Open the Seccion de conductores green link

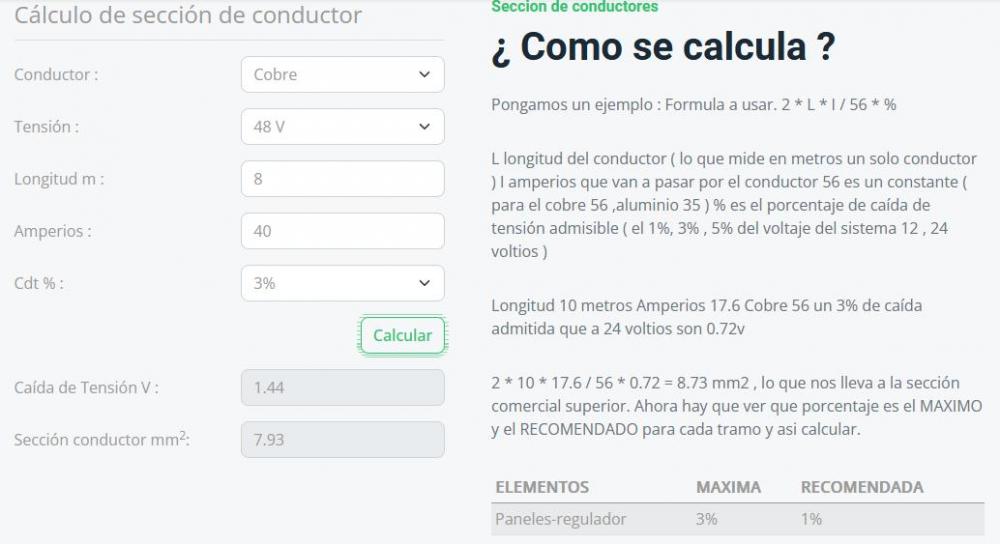[x=575, y=6]
